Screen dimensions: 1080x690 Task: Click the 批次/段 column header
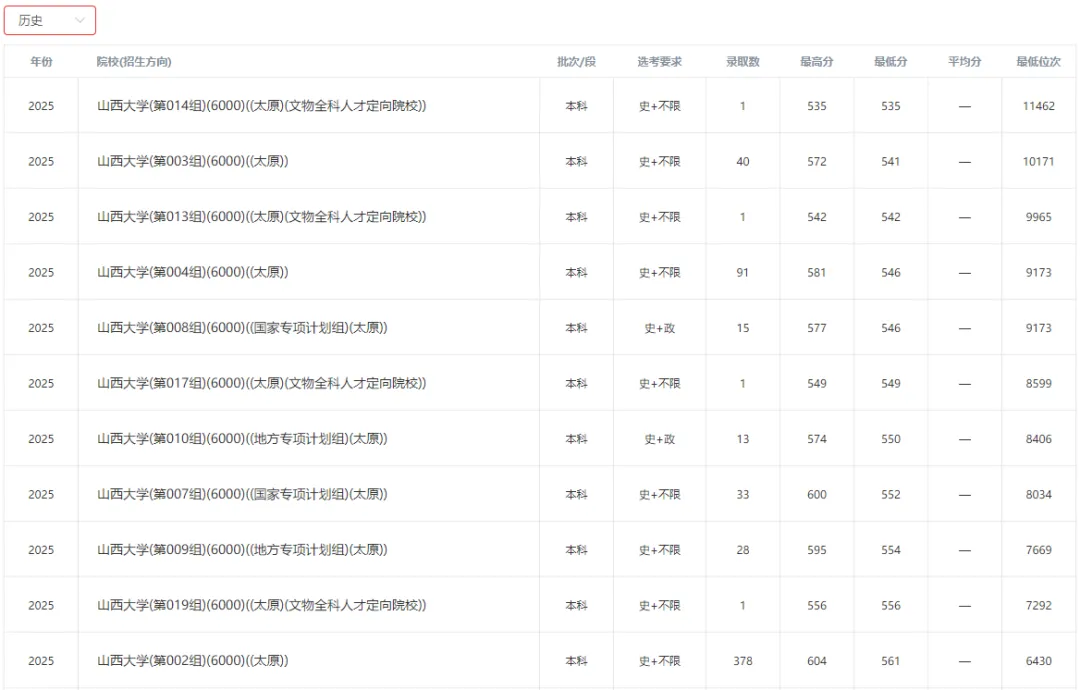point(577,62)
